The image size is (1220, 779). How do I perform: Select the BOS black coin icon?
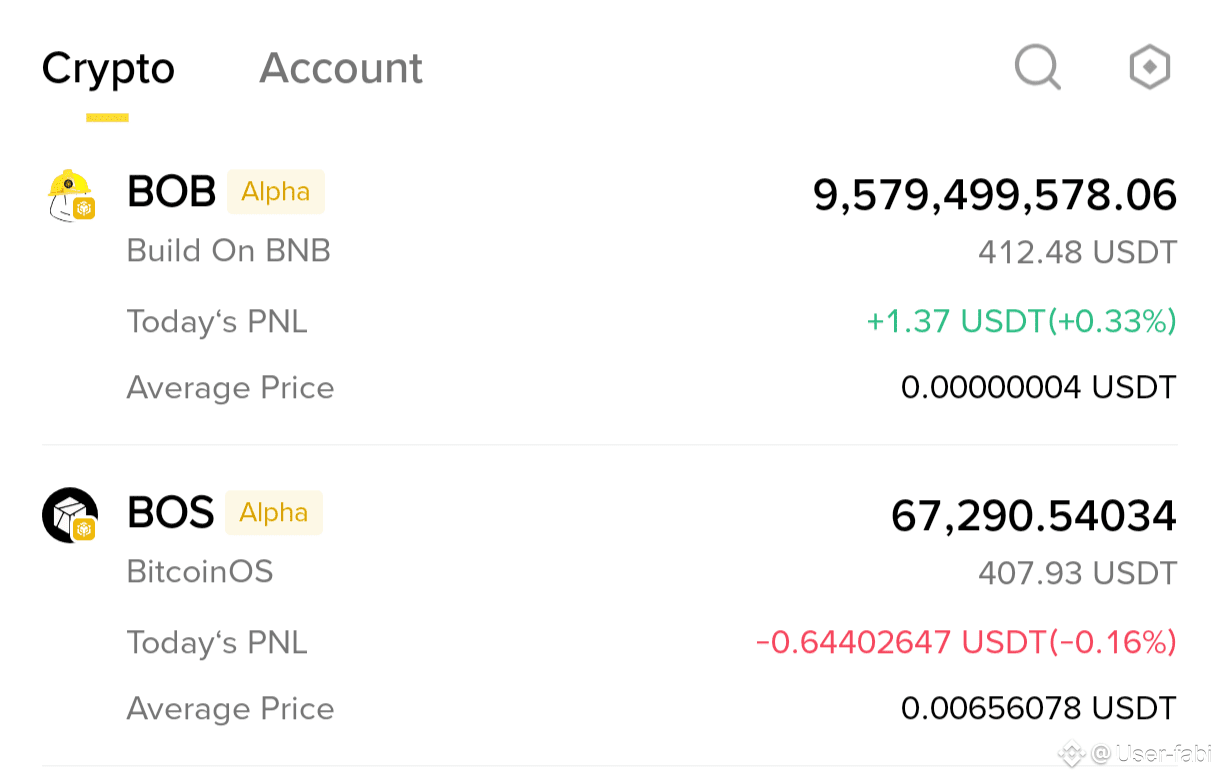tap(70, 515)
